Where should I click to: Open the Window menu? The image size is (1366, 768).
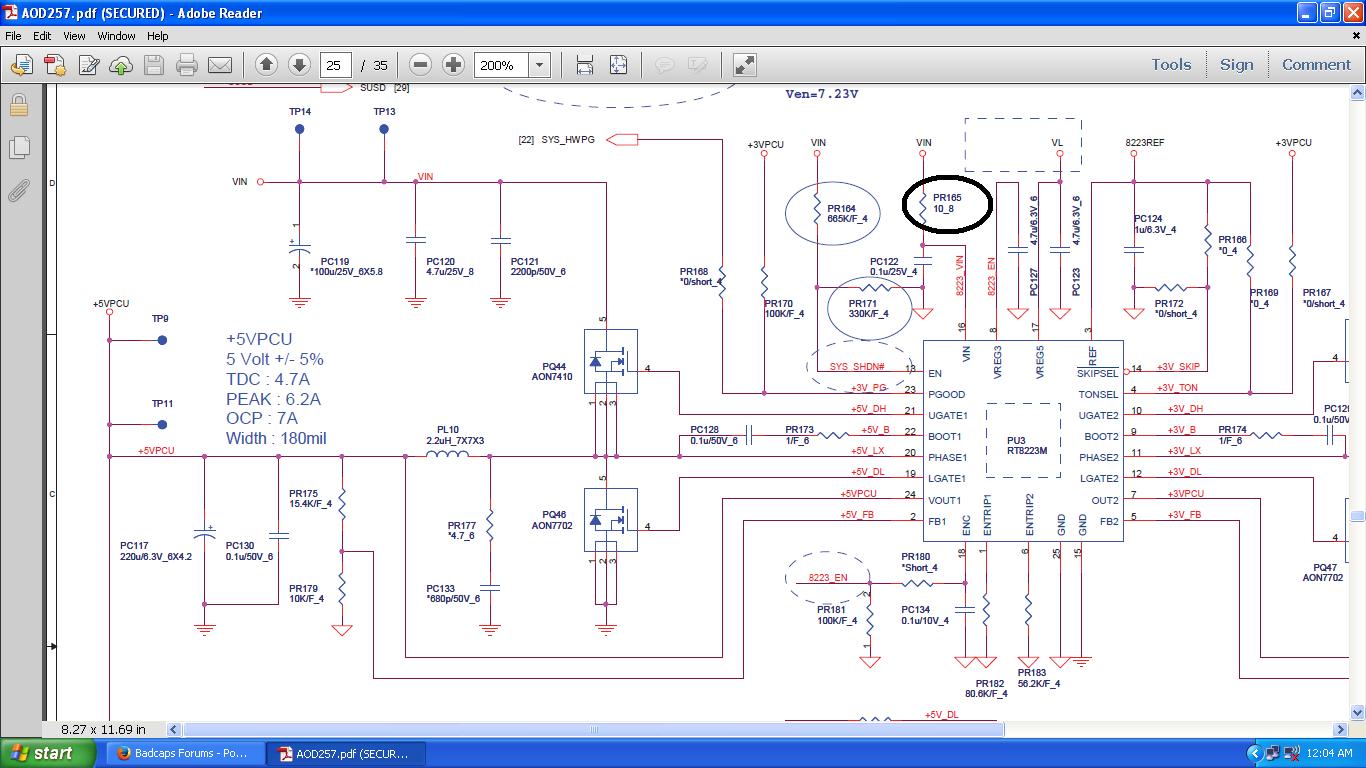[116, 36]
